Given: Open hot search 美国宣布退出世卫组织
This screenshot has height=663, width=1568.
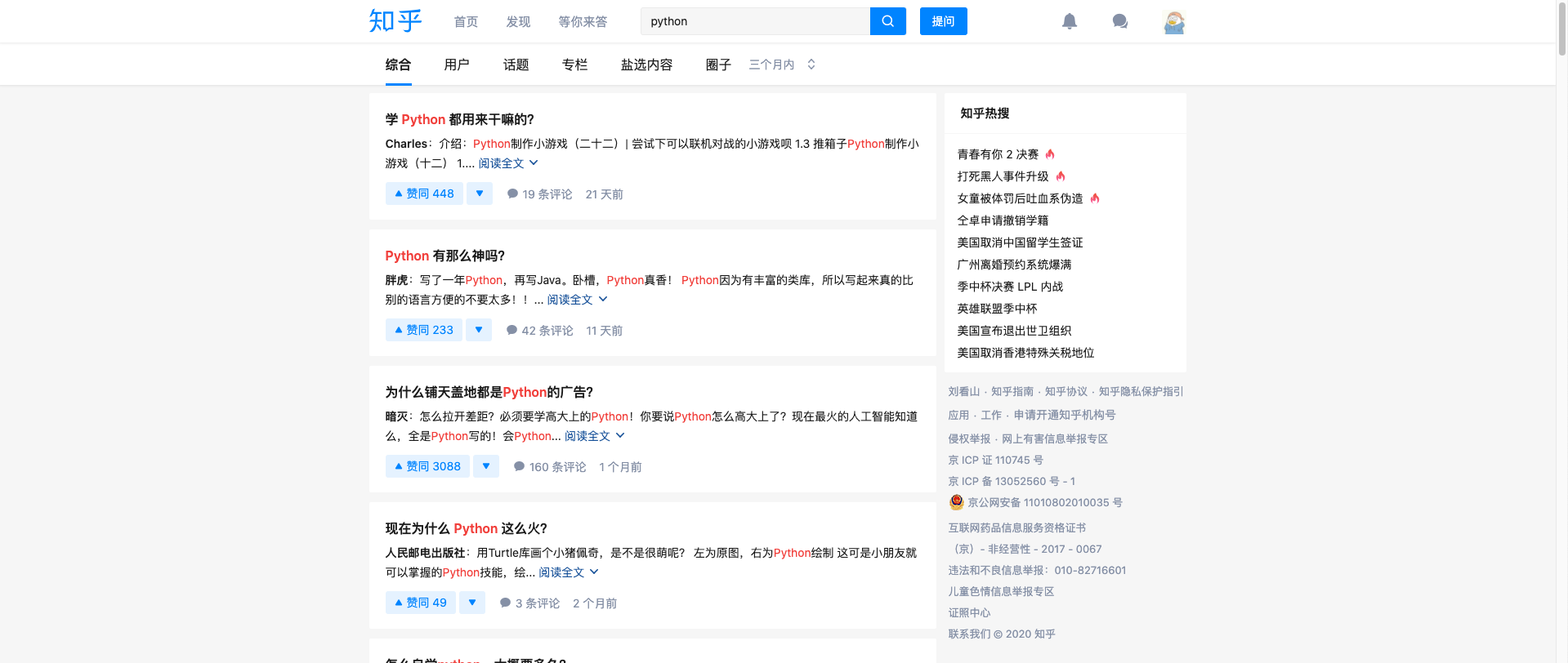Looking at the screenshot, I should point(1014,331).
